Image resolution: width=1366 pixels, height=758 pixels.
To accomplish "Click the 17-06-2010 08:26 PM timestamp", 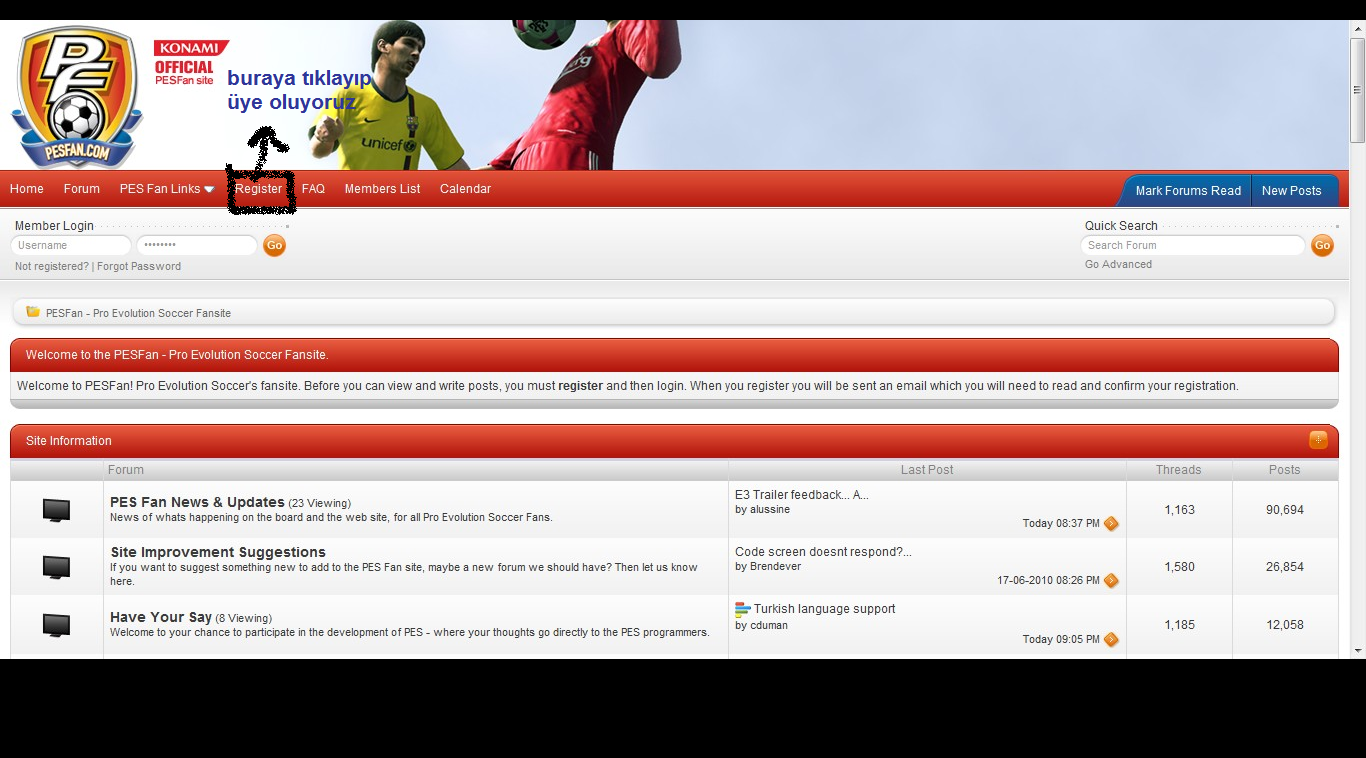I will [1048, 581].
